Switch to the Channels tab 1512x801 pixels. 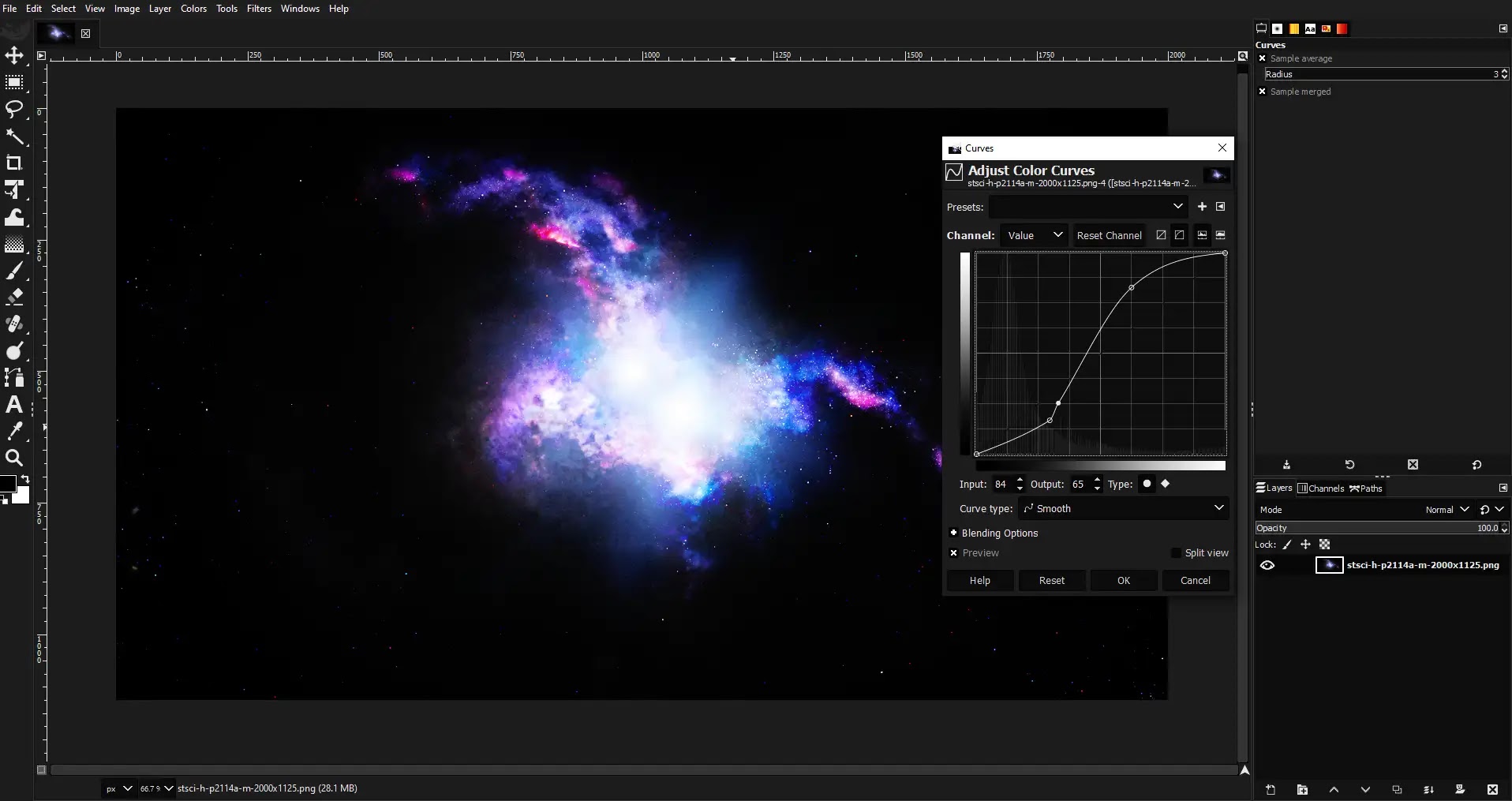1321,488
